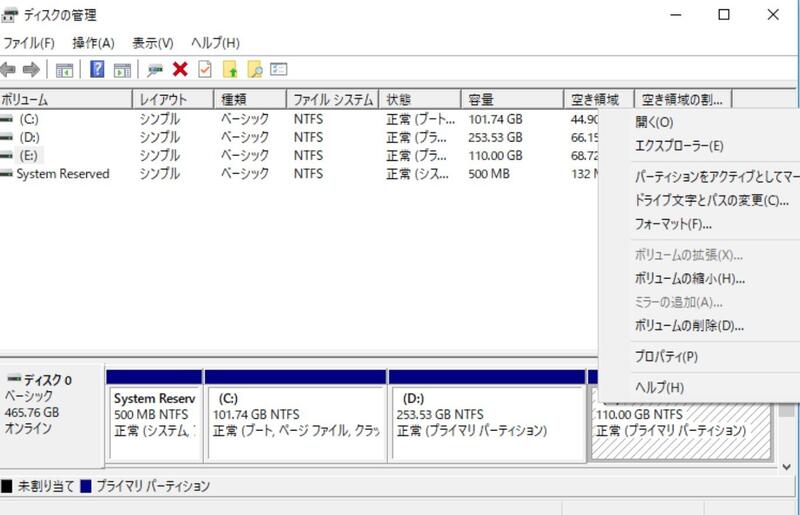Click the drive icon beside (C:) row
The image size is (800, 515).
[x=6, y=119]
